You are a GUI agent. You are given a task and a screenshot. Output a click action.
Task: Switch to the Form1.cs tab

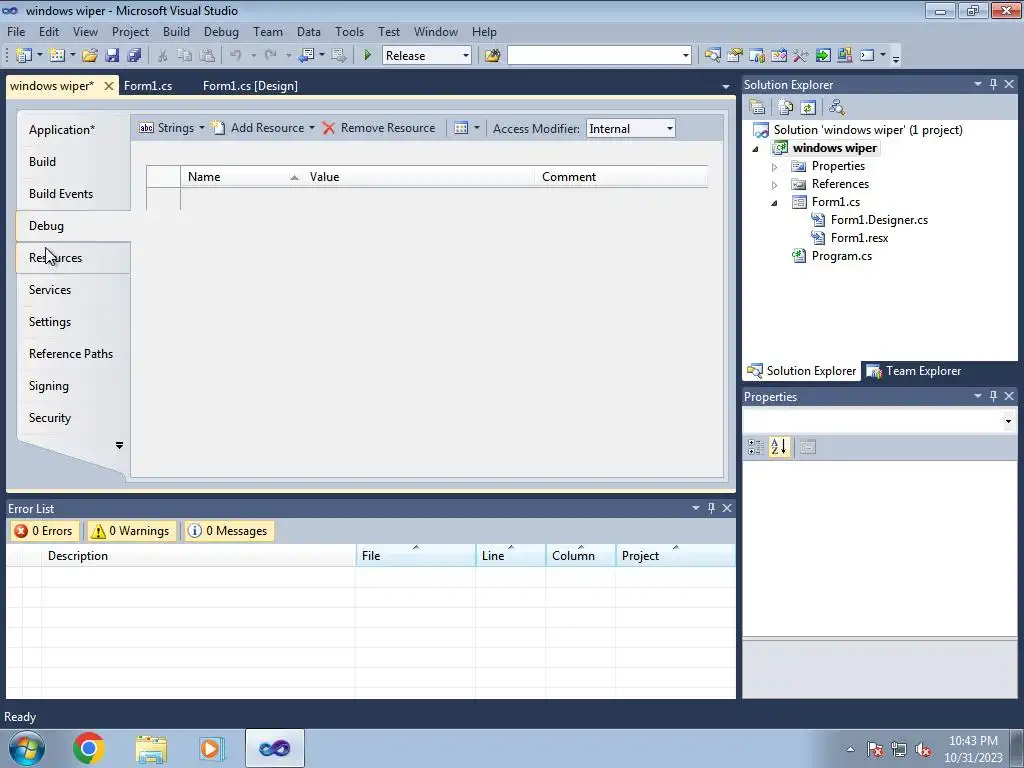point(148,86)
